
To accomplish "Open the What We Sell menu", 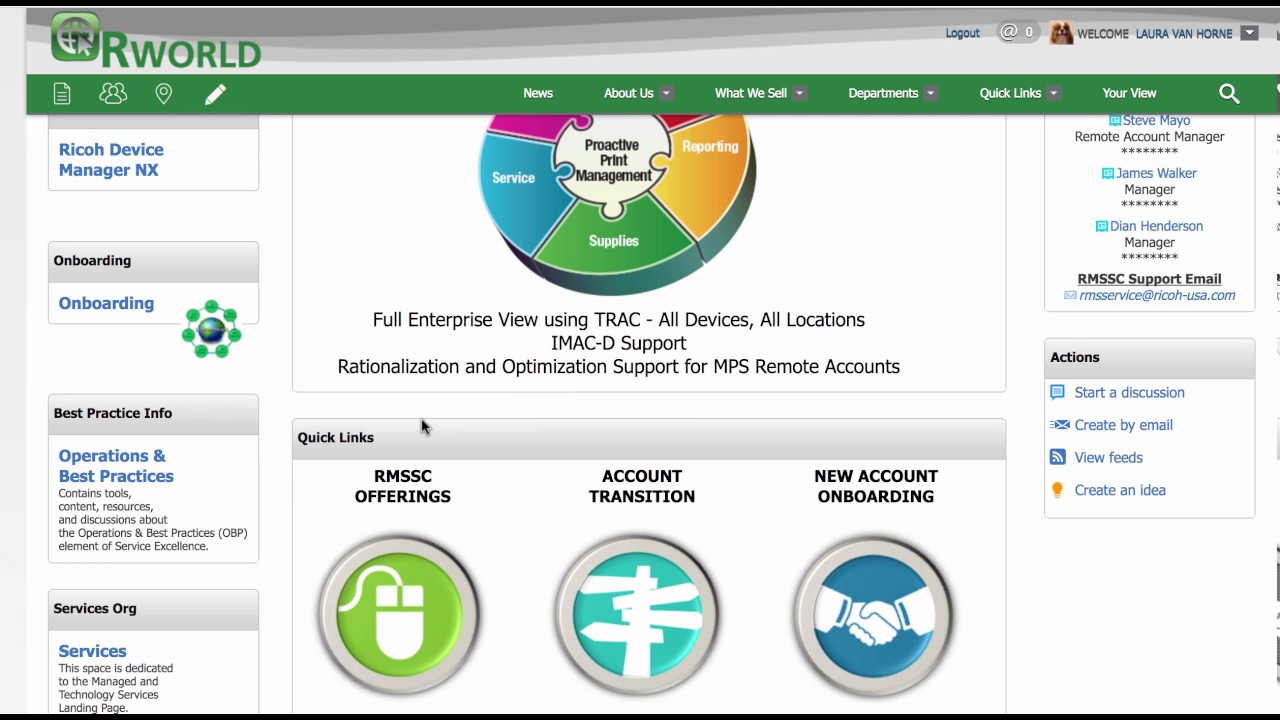I will coord(750,93).
